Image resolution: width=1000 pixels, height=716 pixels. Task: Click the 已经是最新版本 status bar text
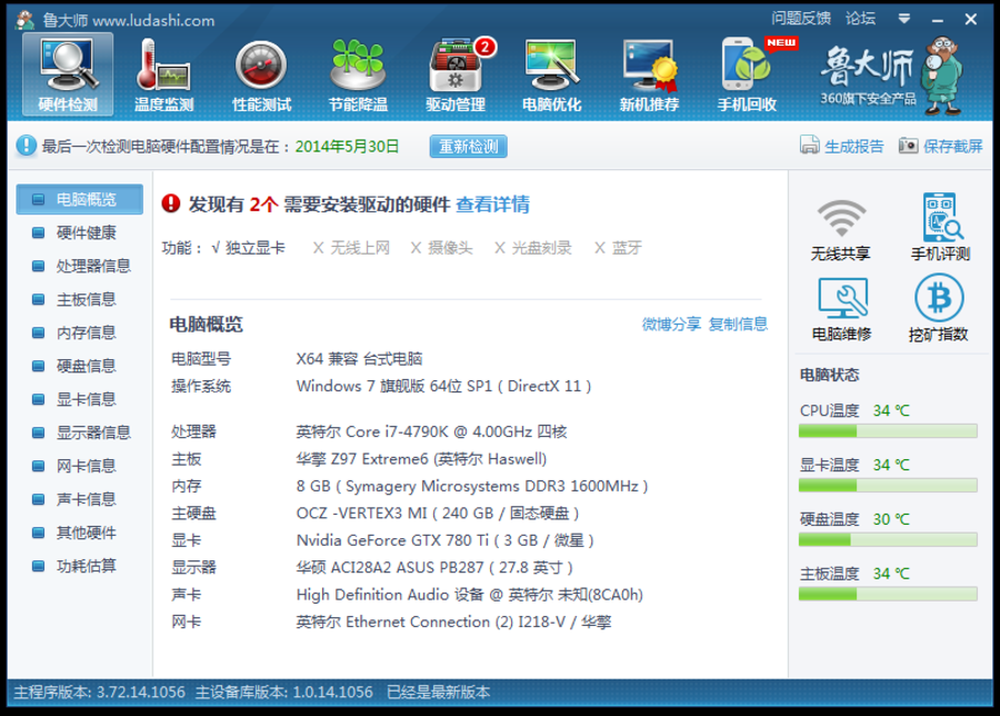pyautogui.click(x=438, y=692)
